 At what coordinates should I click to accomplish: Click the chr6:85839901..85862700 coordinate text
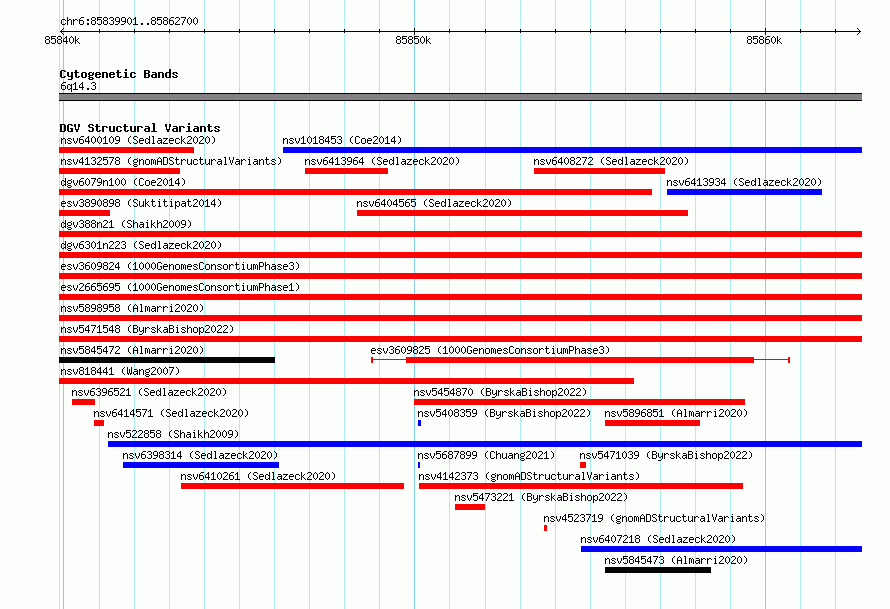[x=129, y=21]
